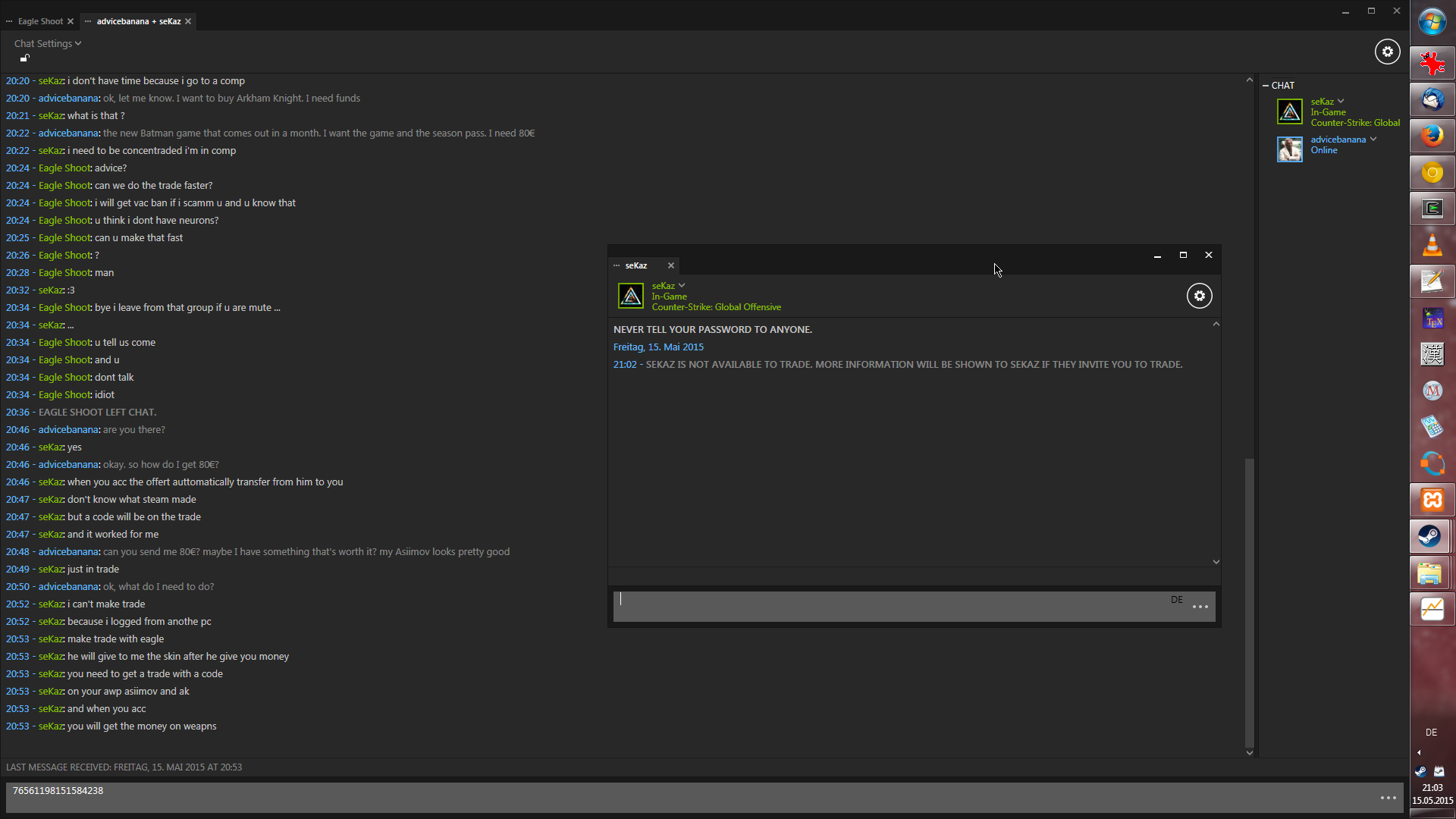1456x819 pixels.
Task: Open IrfanView from the taskbar
Action: pos(1432,63)
